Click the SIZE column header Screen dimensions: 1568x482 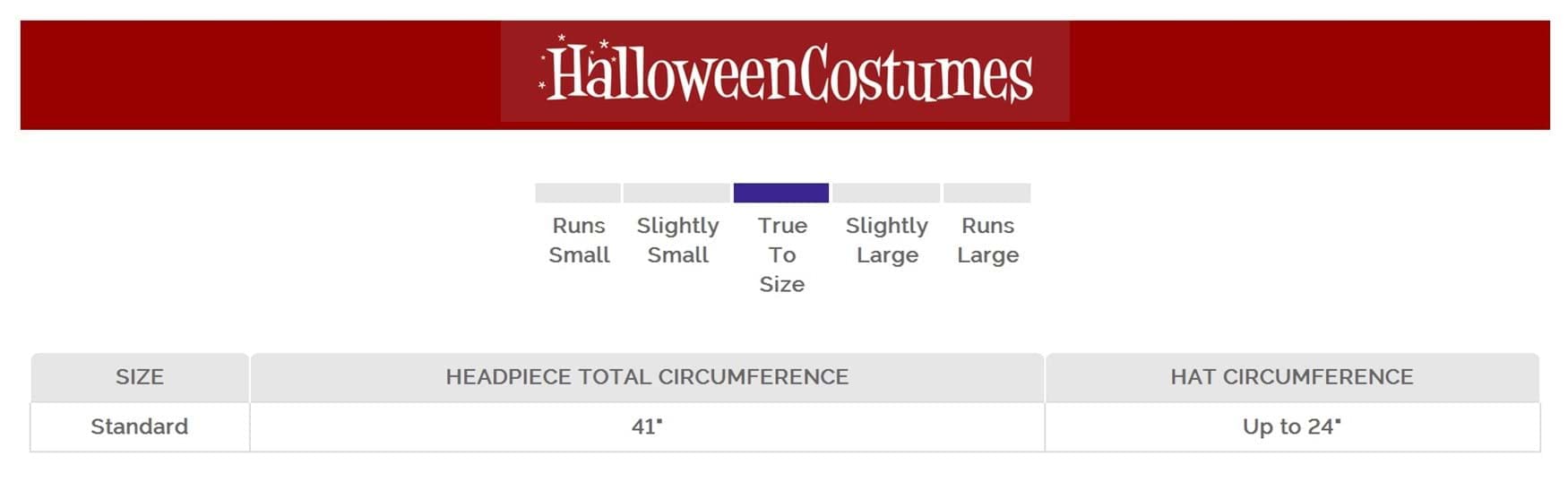(x=140, y=377)
